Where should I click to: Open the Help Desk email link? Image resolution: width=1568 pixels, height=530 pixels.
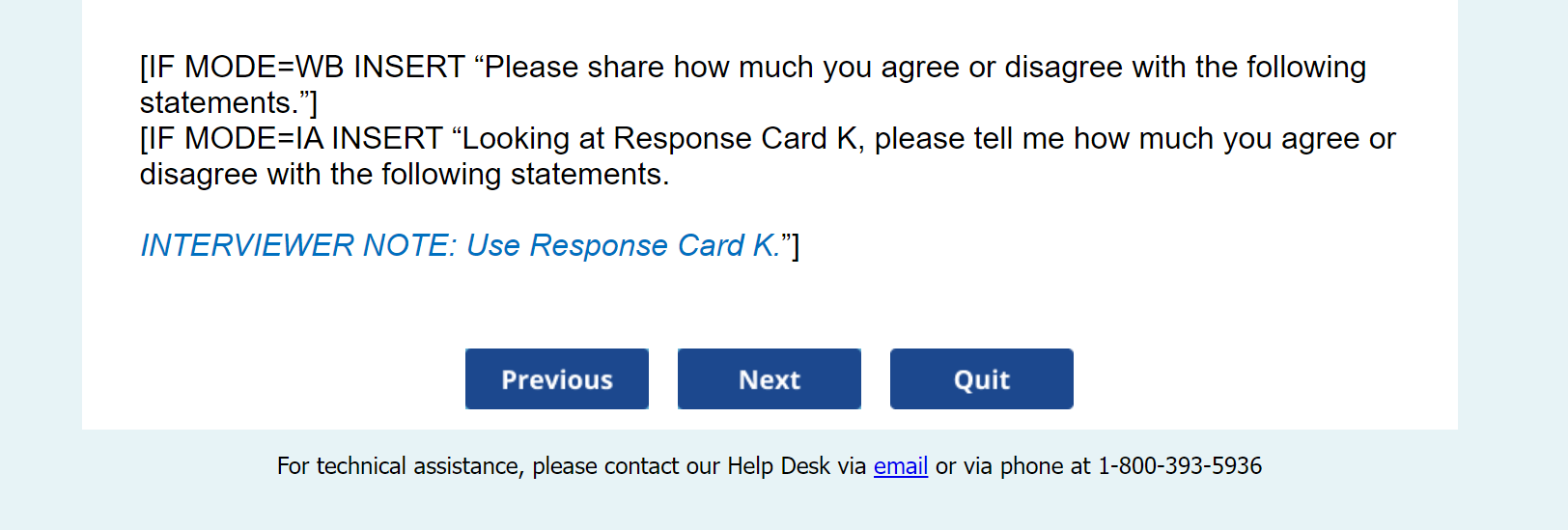[x=900, y=466]
